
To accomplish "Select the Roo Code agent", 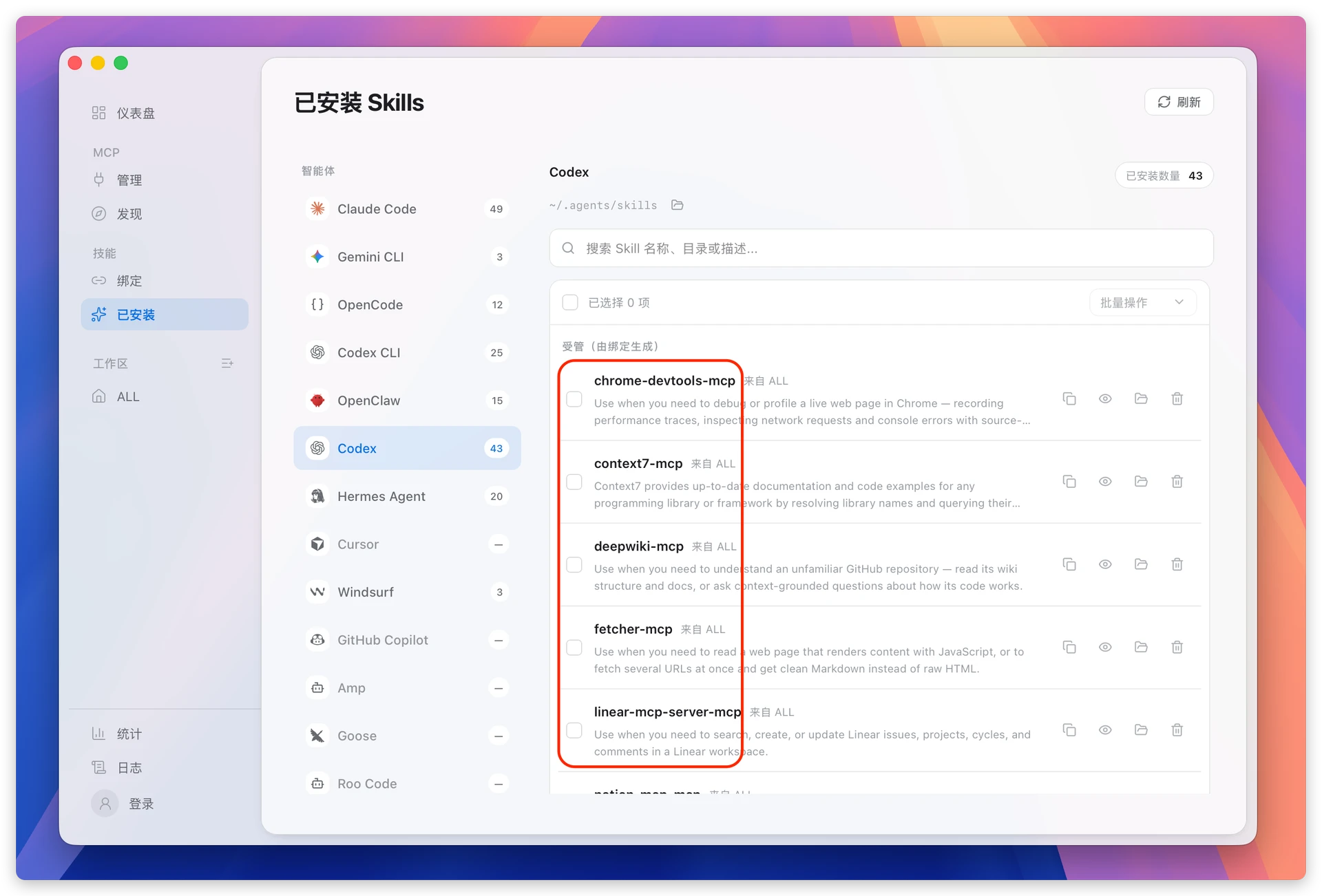I will pyautogui.click(x=407, y=784).
